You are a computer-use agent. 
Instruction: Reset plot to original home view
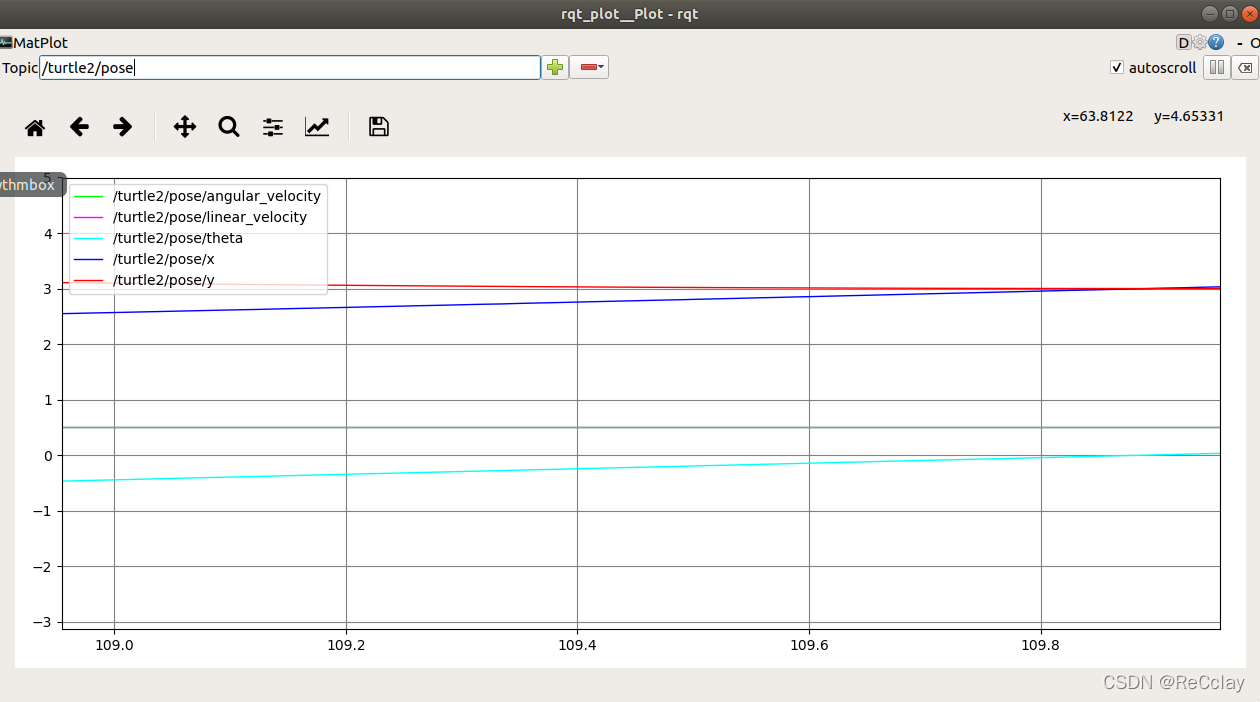(35, 127)
